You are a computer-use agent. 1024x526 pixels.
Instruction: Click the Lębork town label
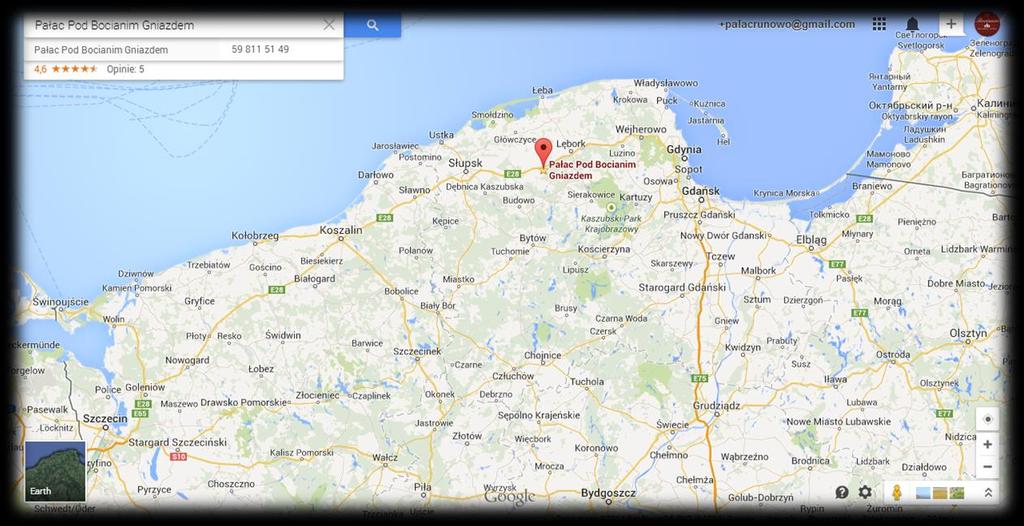[x=571, y=144]
